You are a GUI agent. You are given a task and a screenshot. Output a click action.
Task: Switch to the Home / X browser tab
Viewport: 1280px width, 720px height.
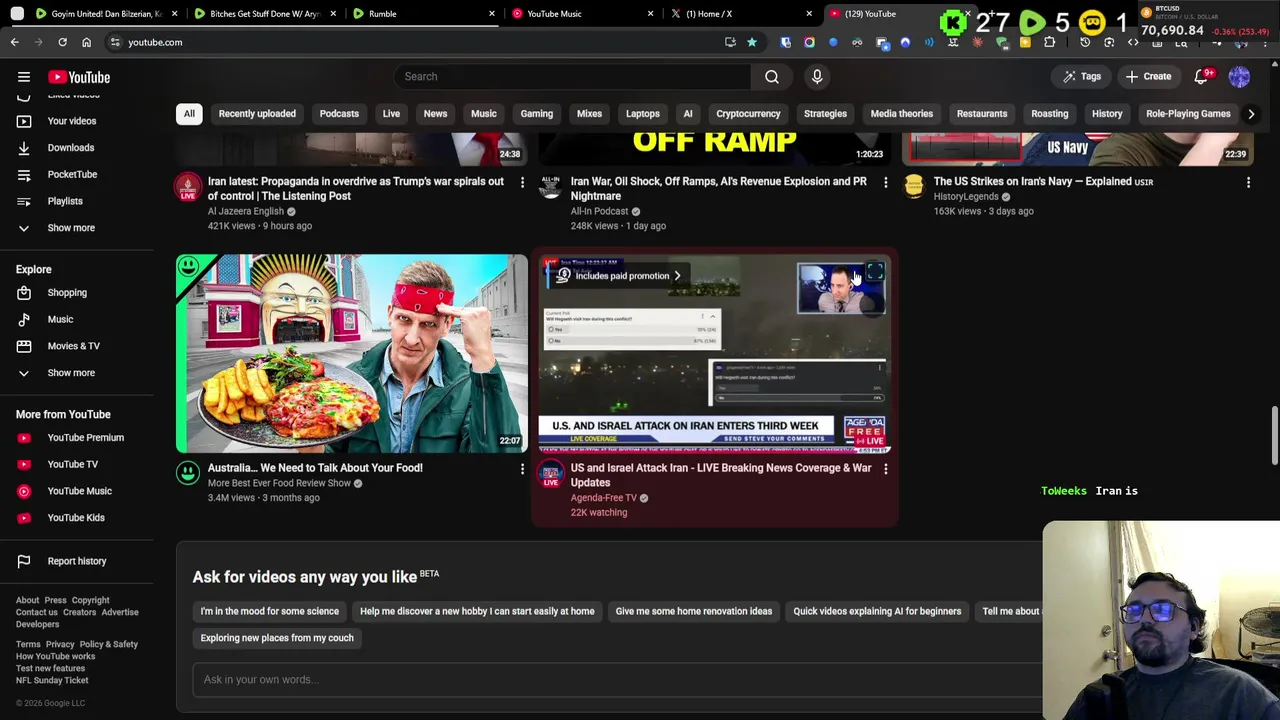point(740,14)
